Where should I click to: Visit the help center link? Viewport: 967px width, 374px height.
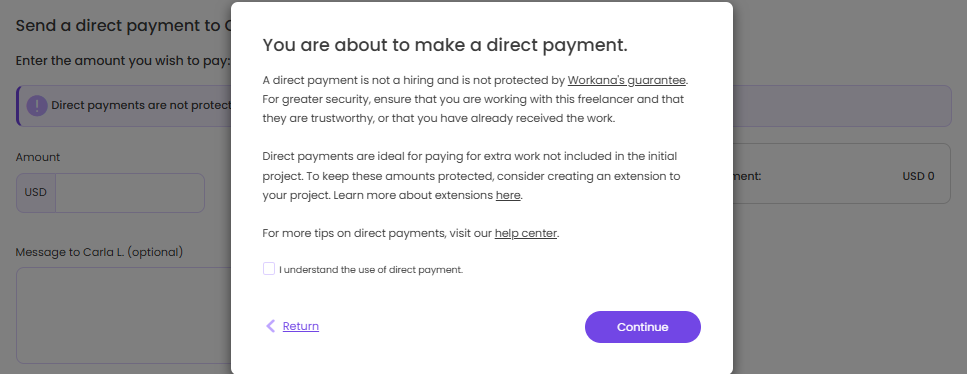tap(525, 234)
